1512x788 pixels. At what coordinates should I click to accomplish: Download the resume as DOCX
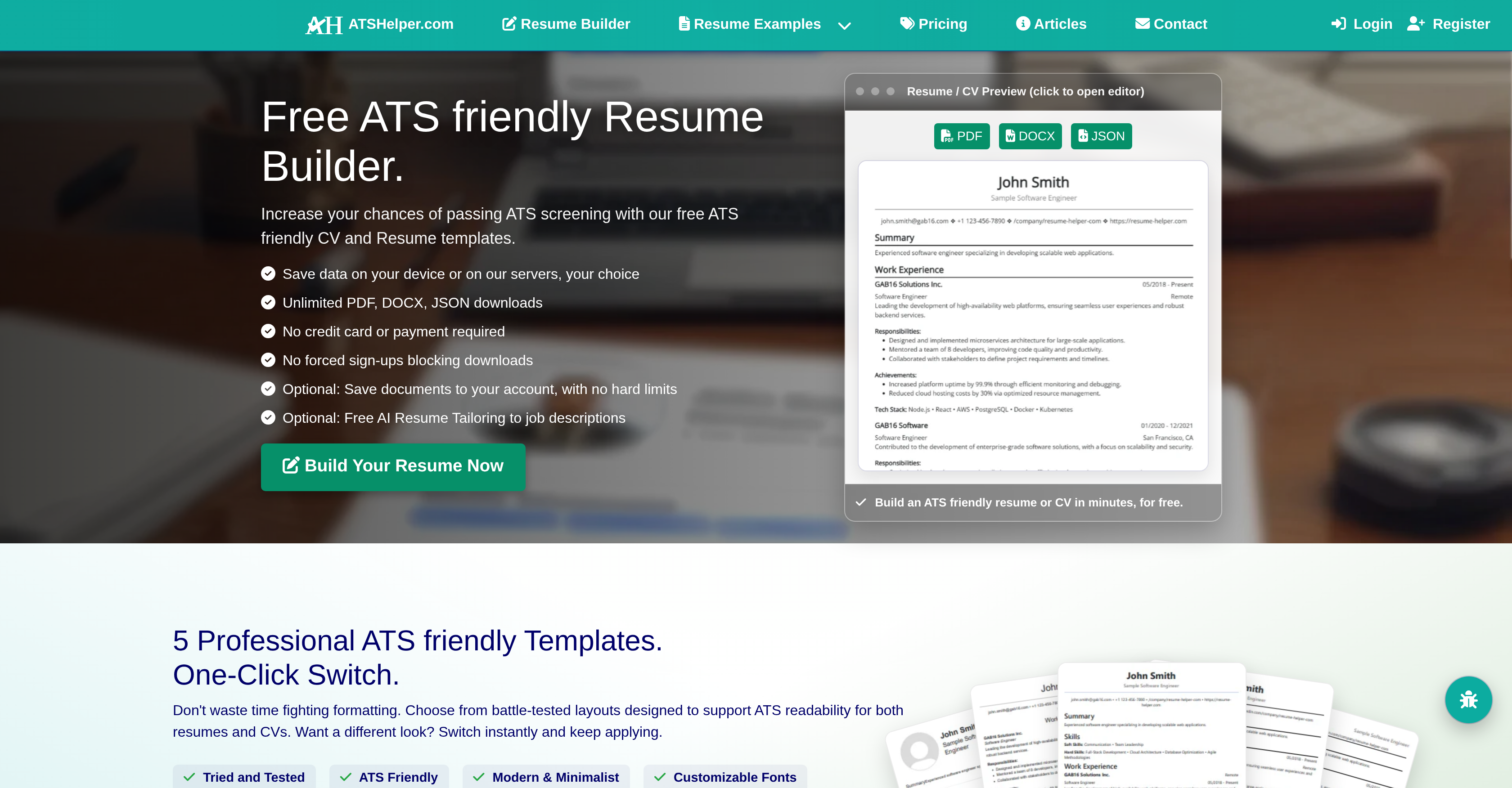(x=1030, y=136)
